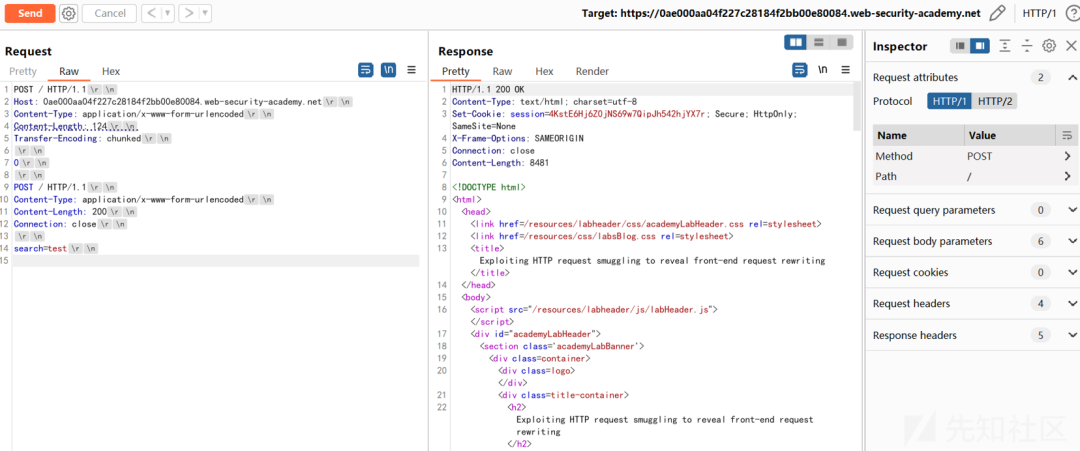This screenshot has width=1080, height=451.
Task: Click the Request attributes count badge '2'
Action: click(1041, 77)
